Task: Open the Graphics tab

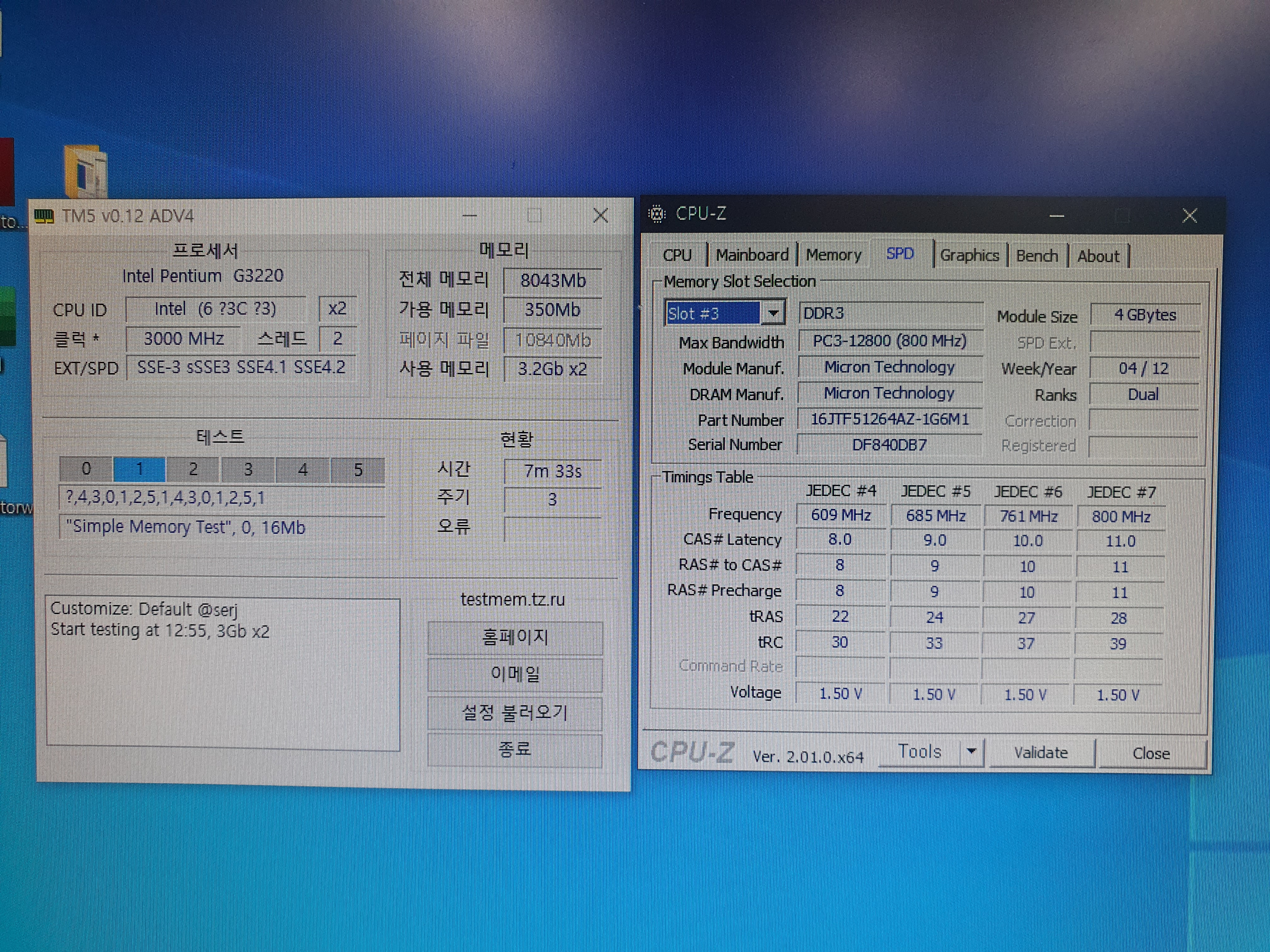Action: click(x=969, y=255)
